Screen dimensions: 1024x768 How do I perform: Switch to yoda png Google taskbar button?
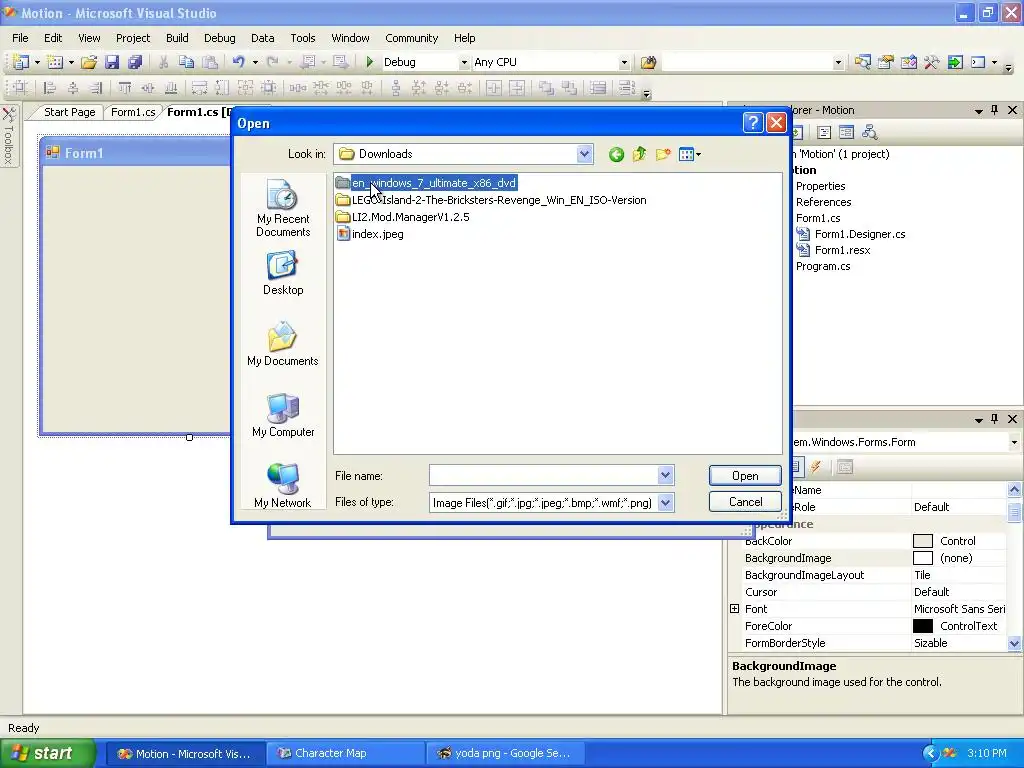505,754
